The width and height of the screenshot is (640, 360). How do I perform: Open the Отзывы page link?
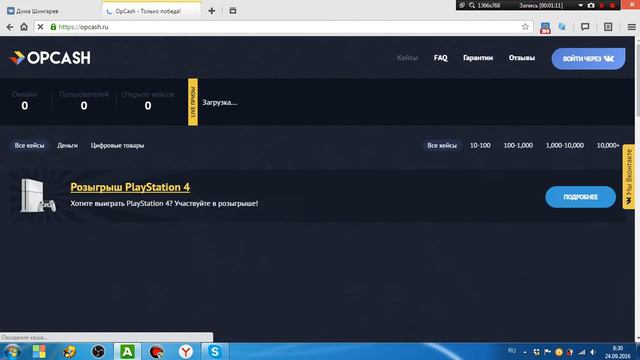coord(522,58)
